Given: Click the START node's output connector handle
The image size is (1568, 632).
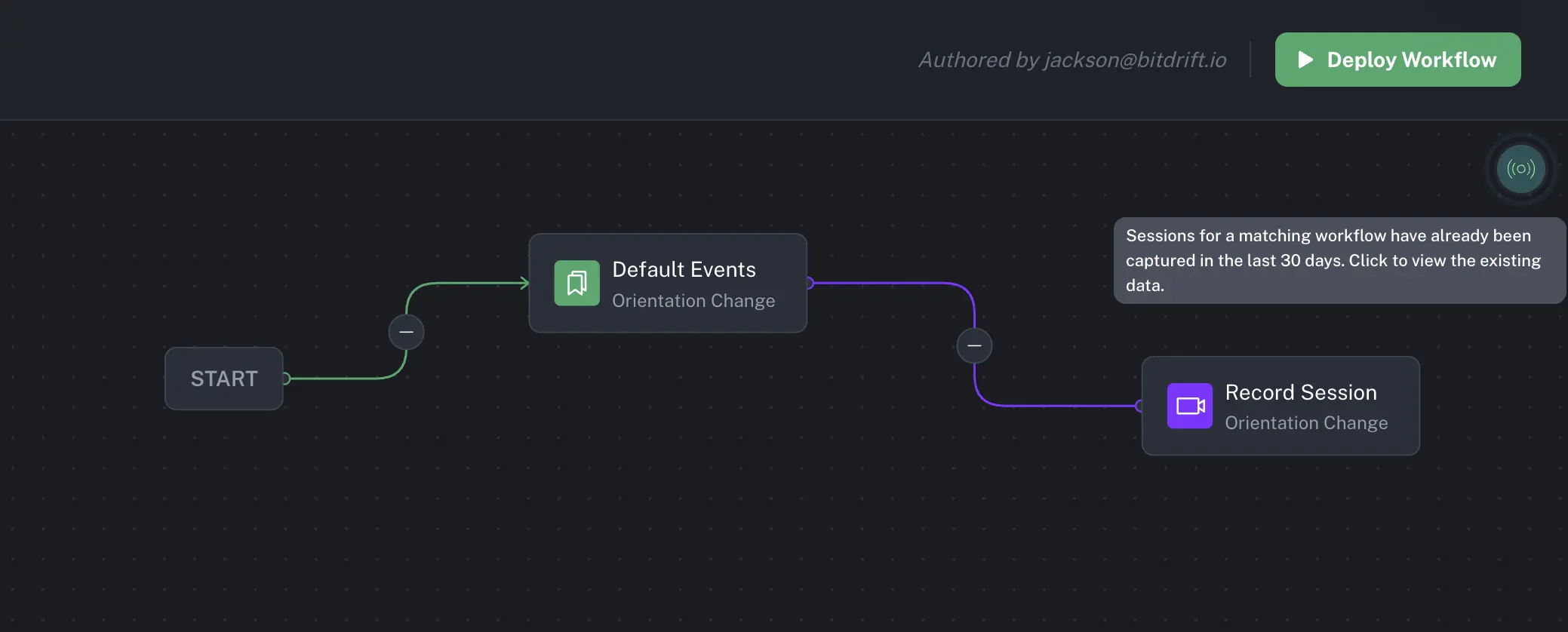Looking at the screenshot, I should pos(286,379).
